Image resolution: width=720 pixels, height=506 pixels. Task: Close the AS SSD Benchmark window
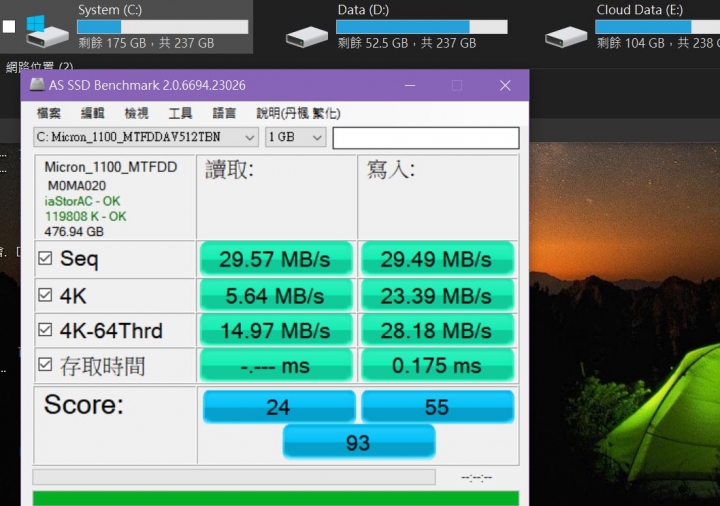(x=505, y=85)
